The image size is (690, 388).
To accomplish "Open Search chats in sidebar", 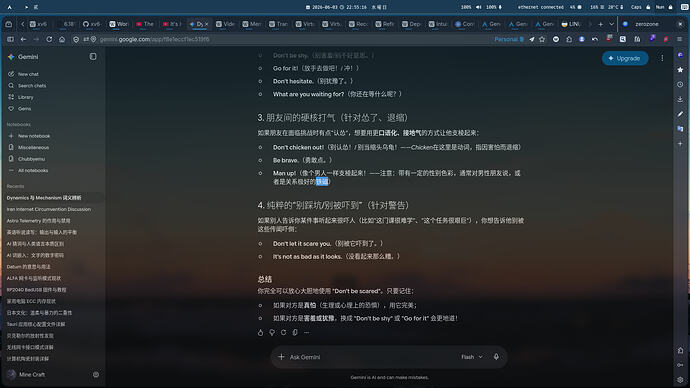I will click(27, 85).
